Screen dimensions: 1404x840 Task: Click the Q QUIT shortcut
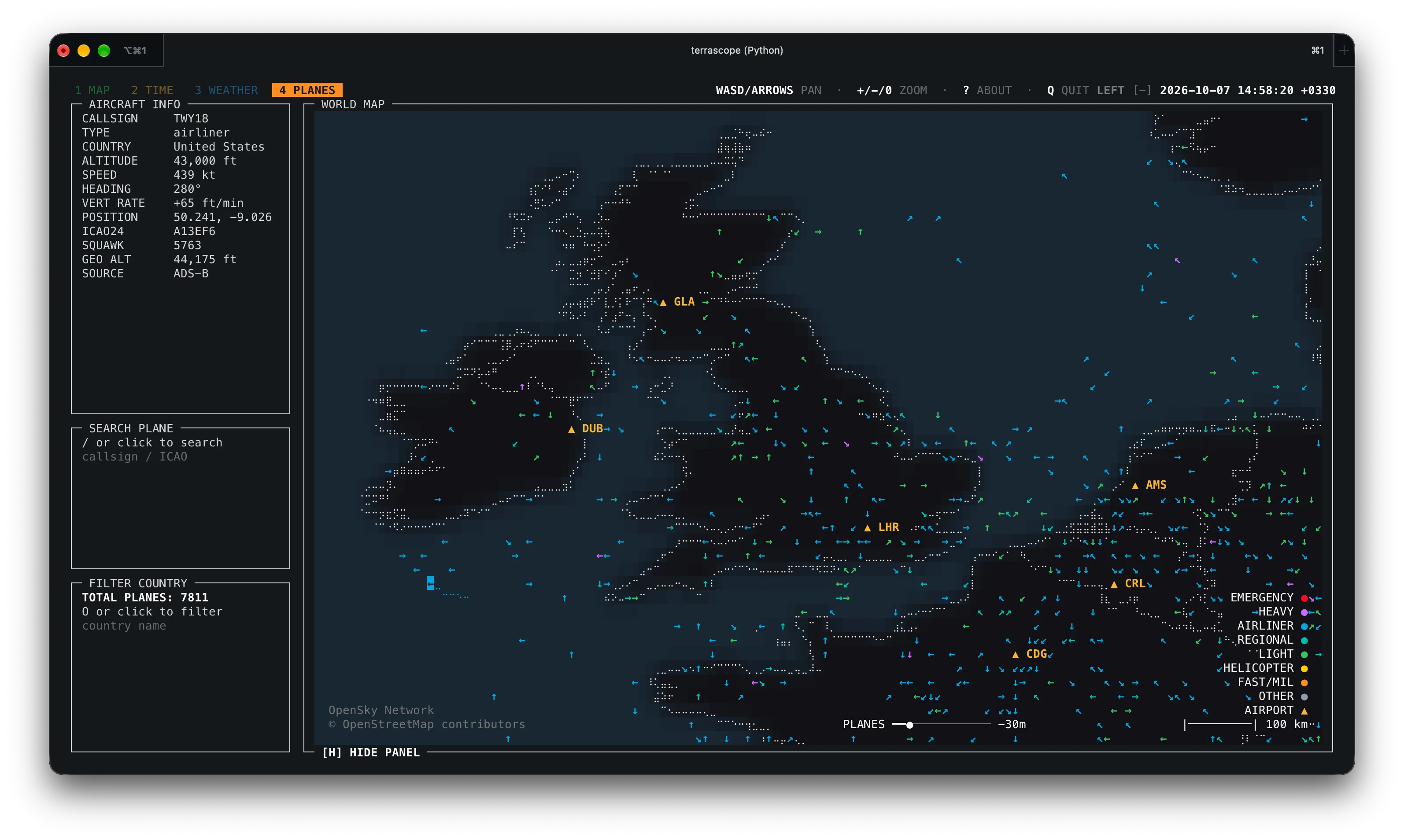click(1068, 90)
